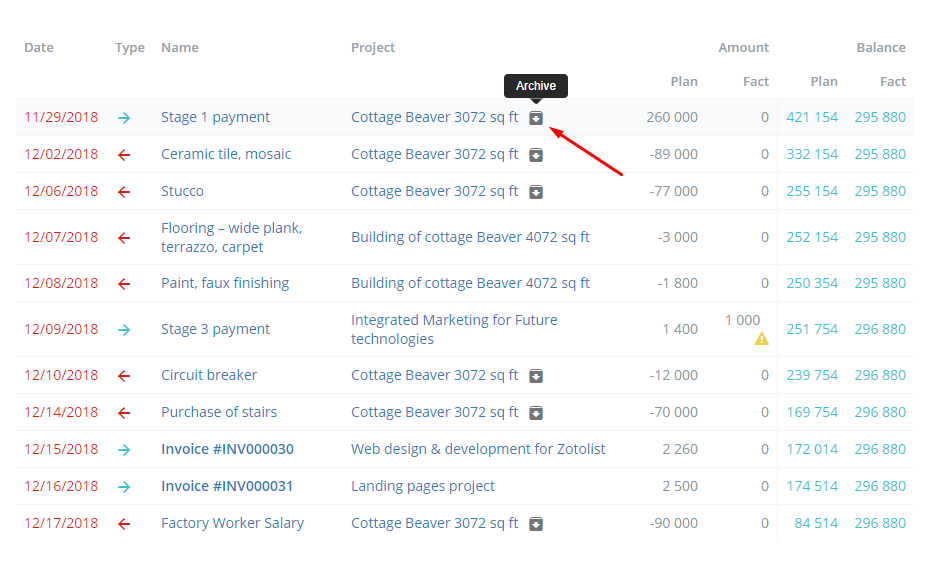Viewport: 929px width, 562px height.
Task: Open Invoice #INV000031
Action: [228, 486]
